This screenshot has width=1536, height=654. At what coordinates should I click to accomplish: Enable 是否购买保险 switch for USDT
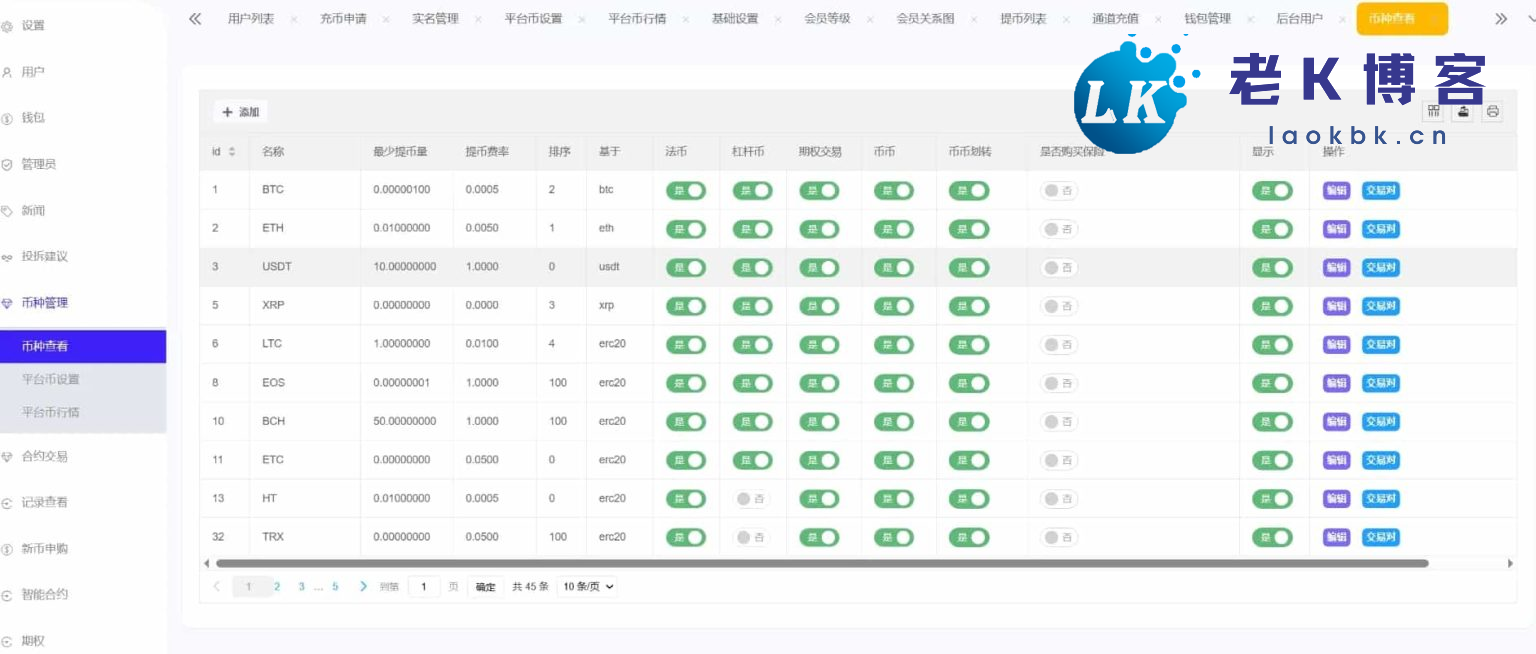1058,268
